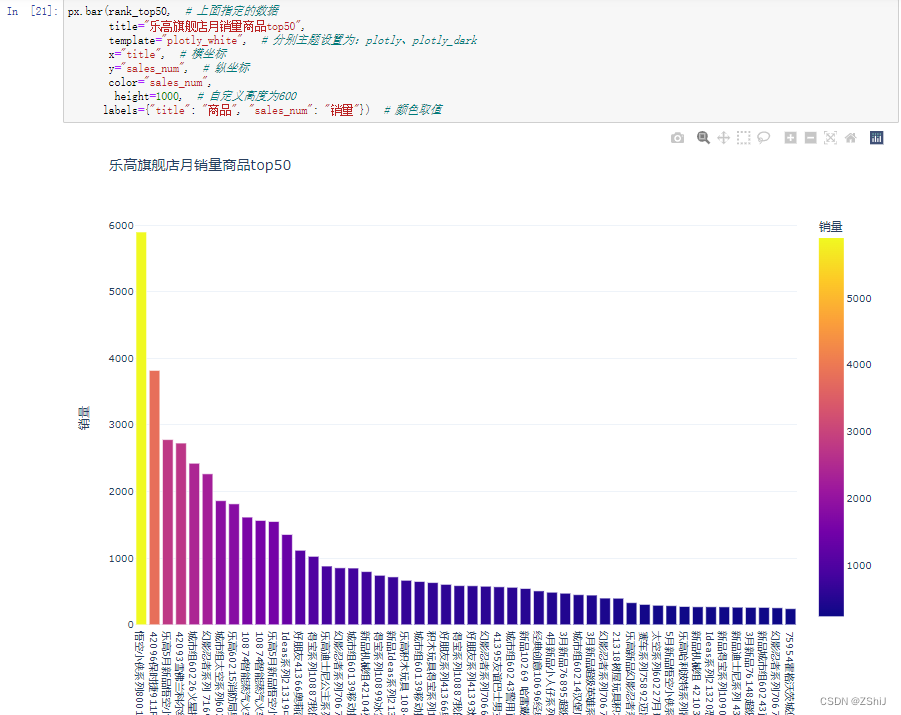Image resolution: width=901 pixels, height=715 pixels.
Task: Choose the Box Select dotted-rectangle tool
Action: click(x=744, y=138)
